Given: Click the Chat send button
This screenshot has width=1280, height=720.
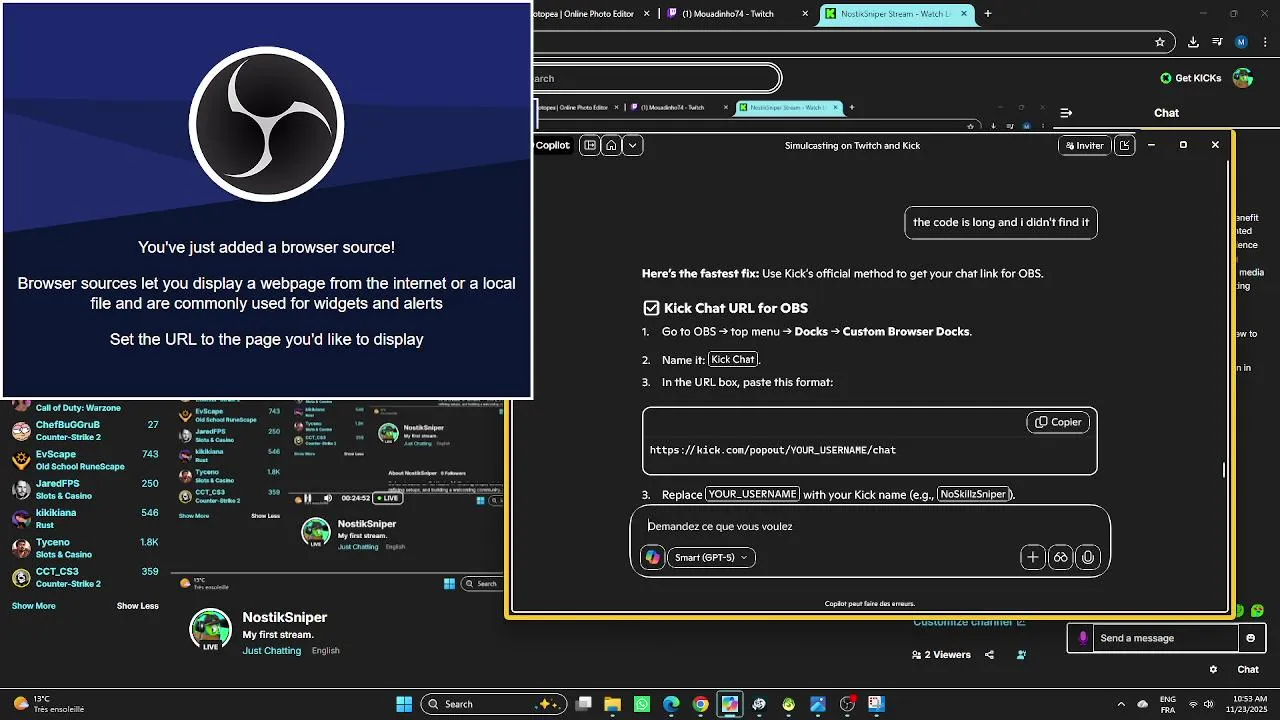Looking at the screenshot, I should coord(1248,670).
